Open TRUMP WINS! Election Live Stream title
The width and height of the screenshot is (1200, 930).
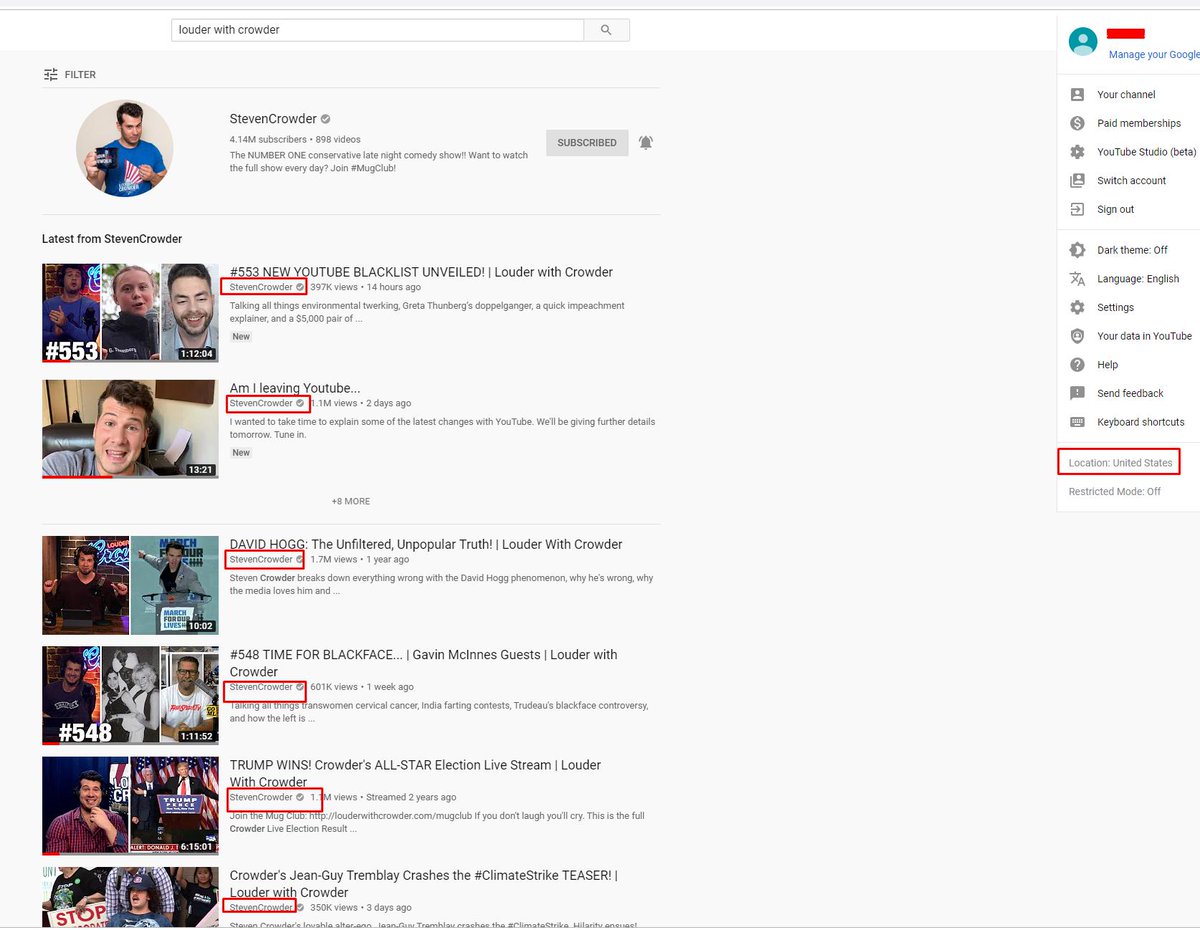[415, 773]
